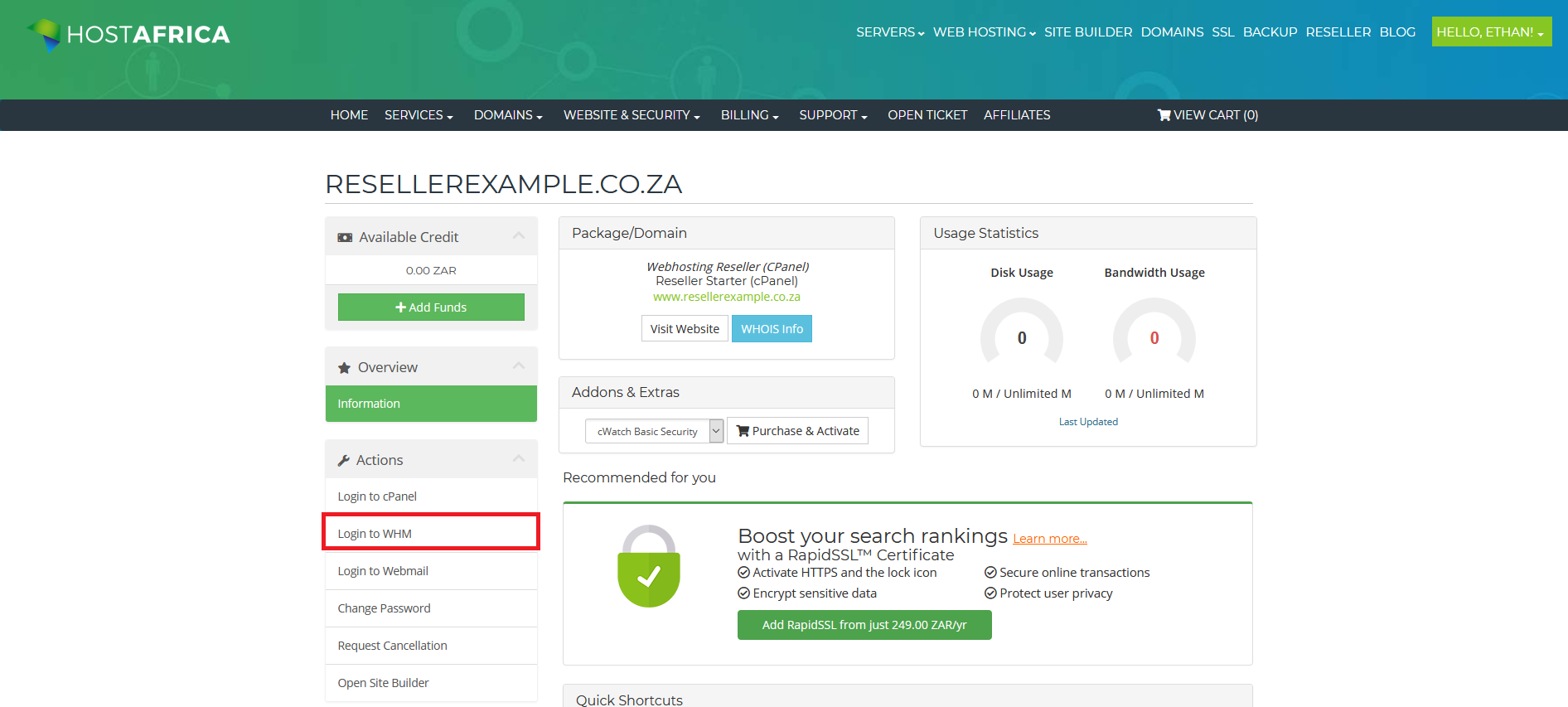
Task: Click the star icon next to Overview
Action: pos(344,368)
